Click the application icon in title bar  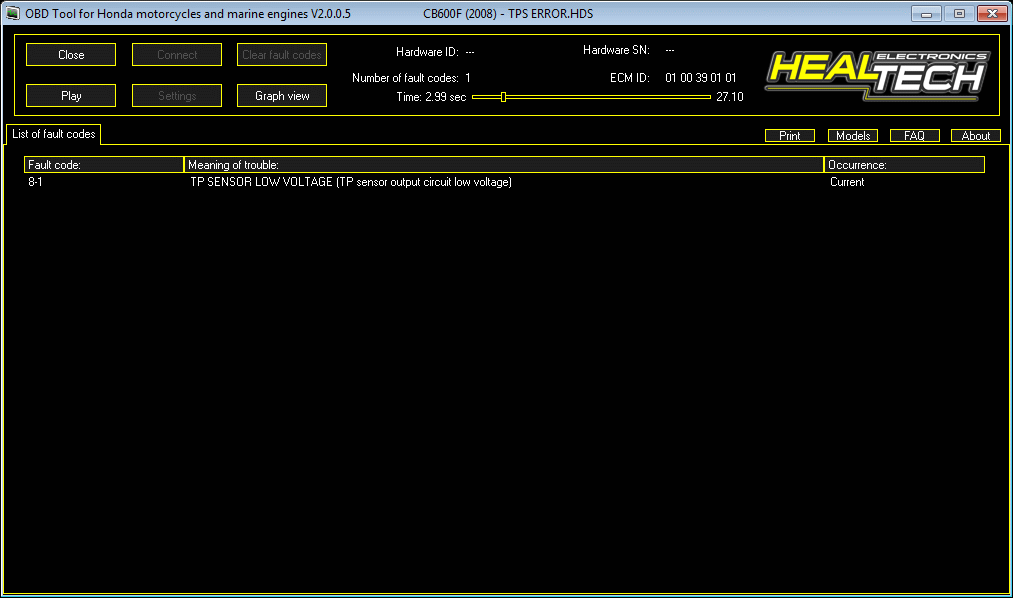tap(13, 14)
